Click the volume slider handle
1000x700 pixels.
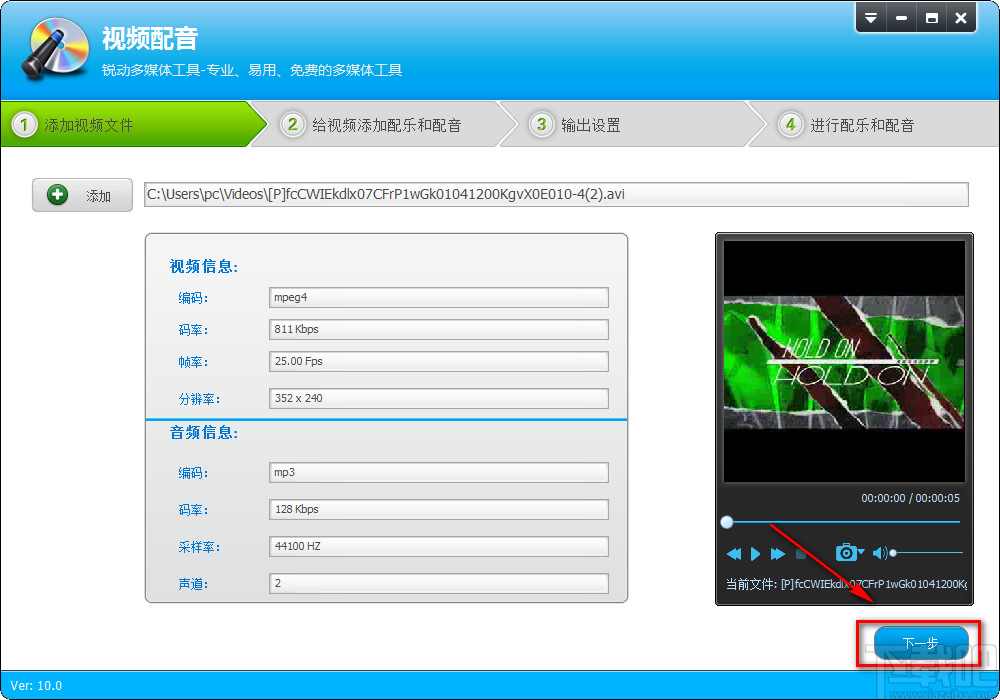(893, 553)
